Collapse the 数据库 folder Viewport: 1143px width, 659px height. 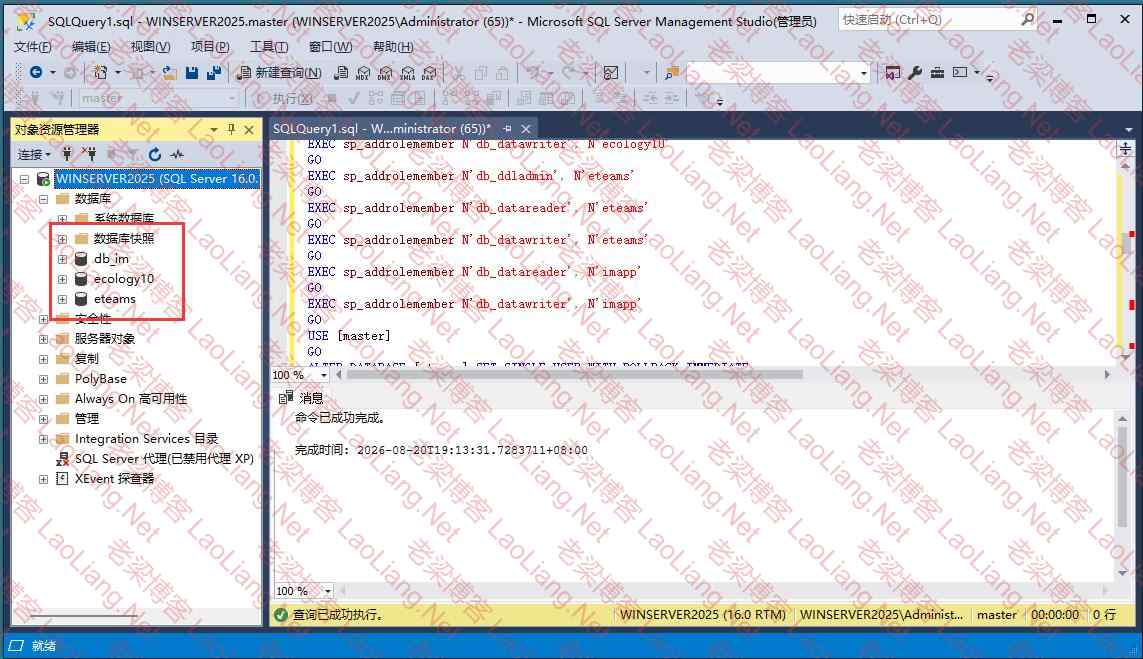click(x=43, y=199)
